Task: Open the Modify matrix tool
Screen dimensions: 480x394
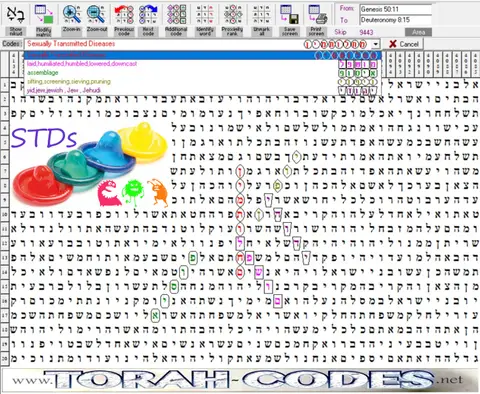Action: click(44, 20)
